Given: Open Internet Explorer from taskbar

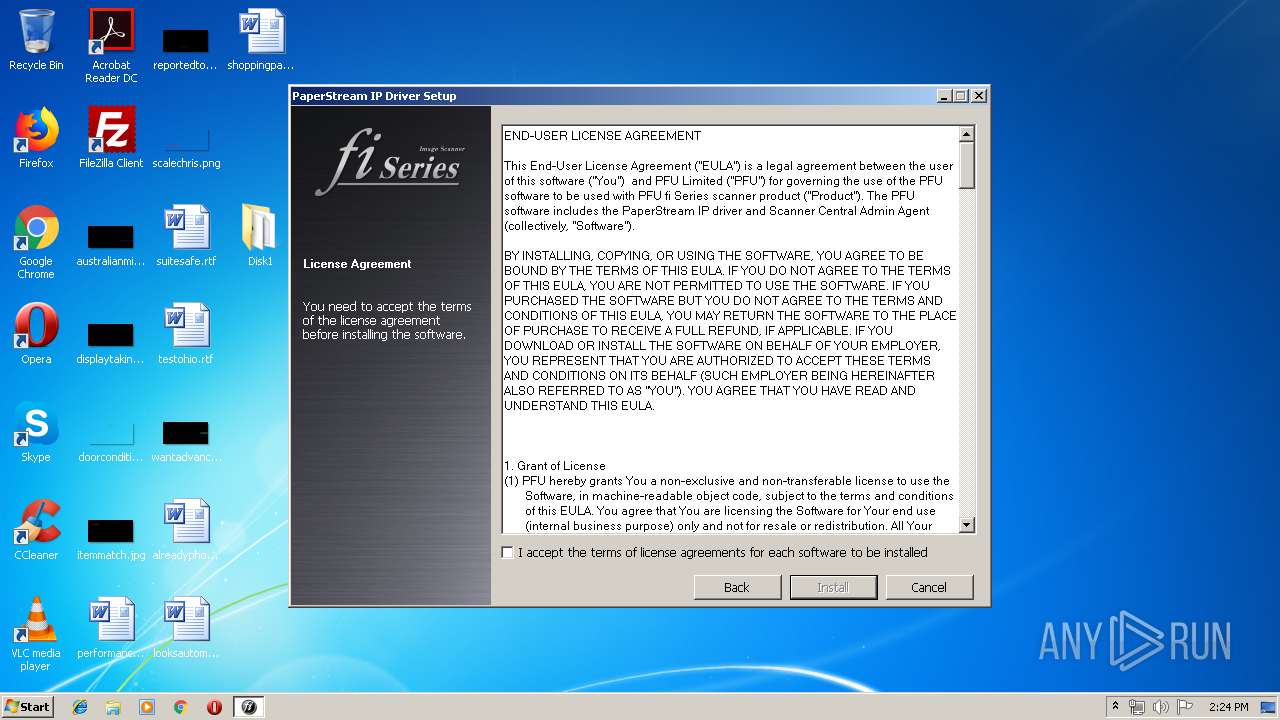Looking at the screenshot, I should pos(80,707).
